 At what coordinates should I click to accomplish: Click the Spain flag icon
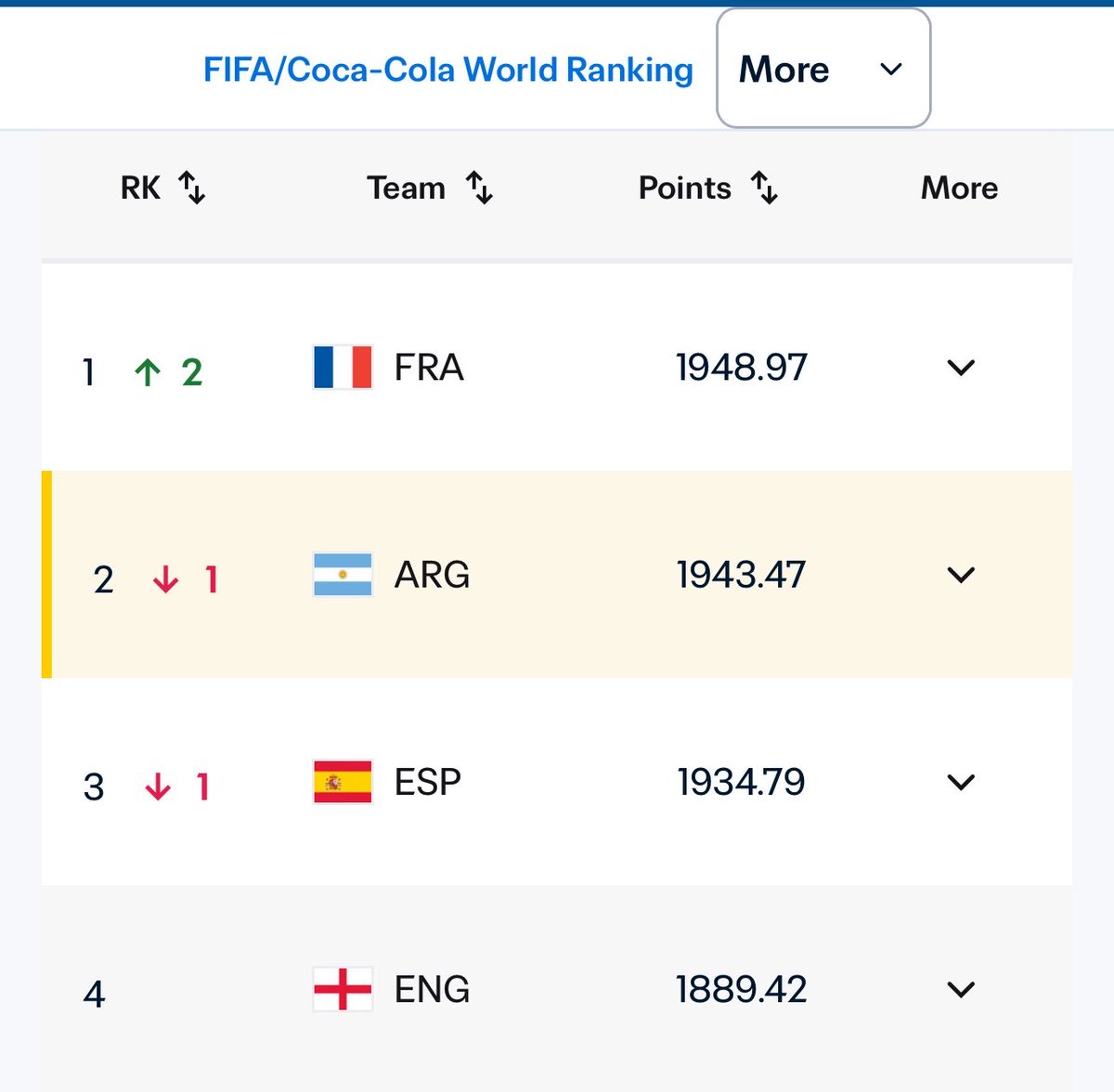(x=343, y=782)
